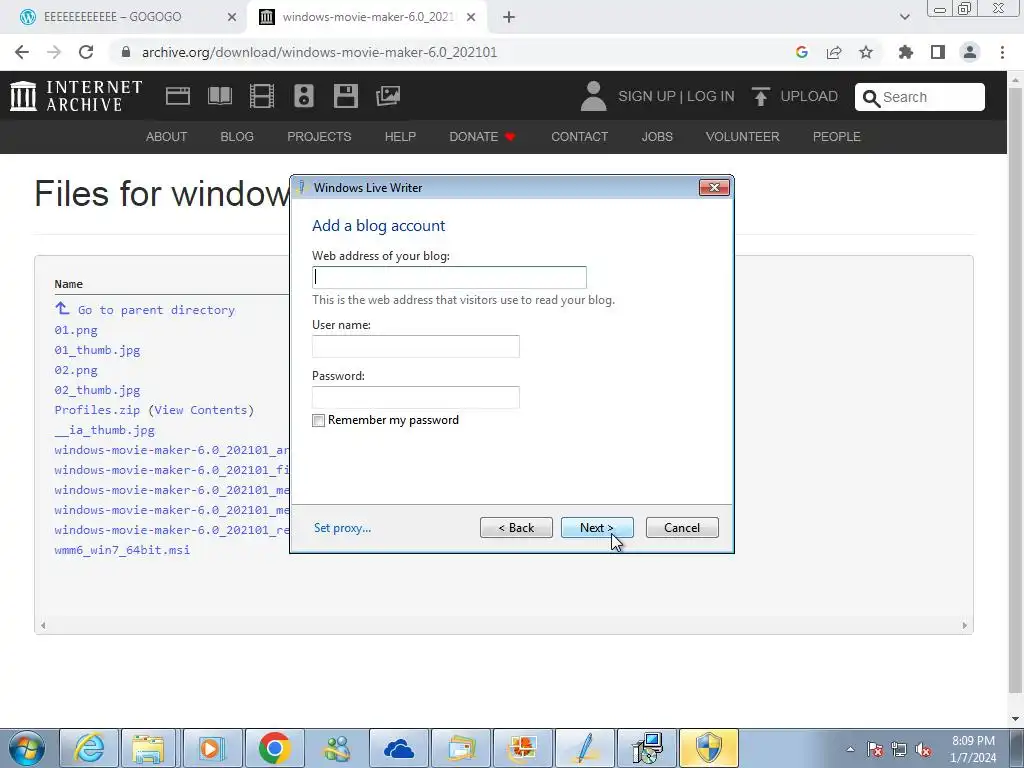1024x768 pixels.
Task: Open the Internet Archive software floppy icon
Action: (345, 96)
